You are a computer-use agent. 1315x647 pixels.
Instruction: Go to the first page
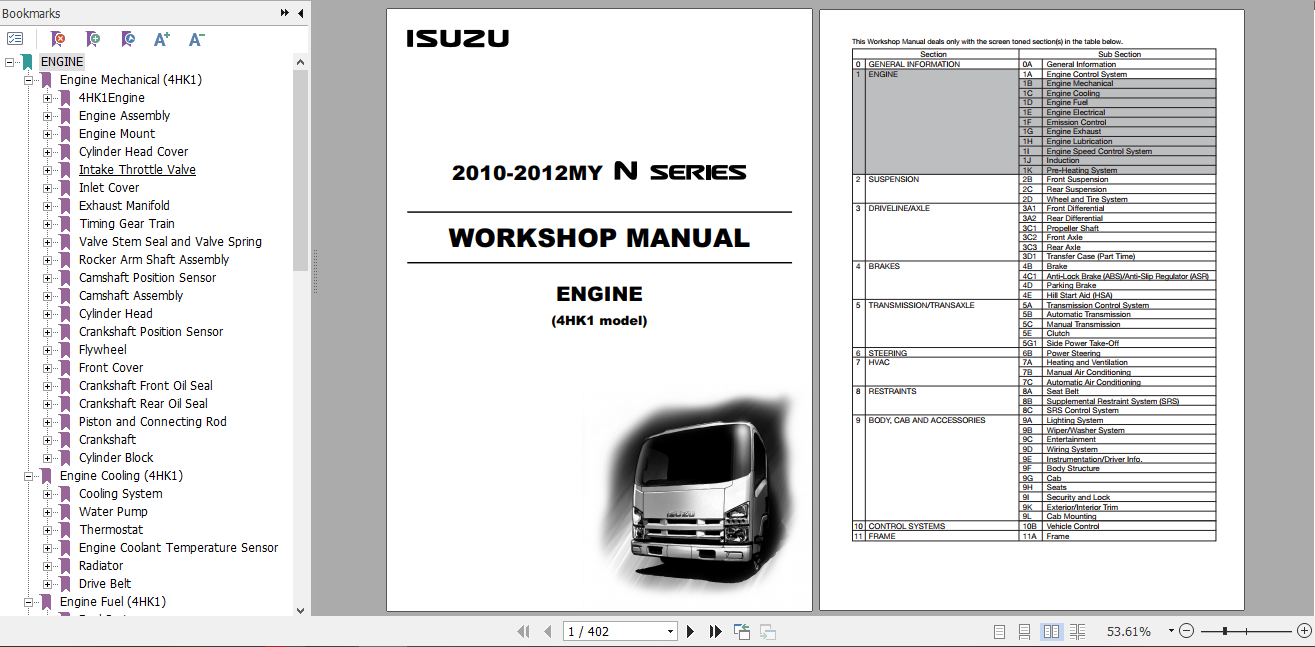[523, 631]
